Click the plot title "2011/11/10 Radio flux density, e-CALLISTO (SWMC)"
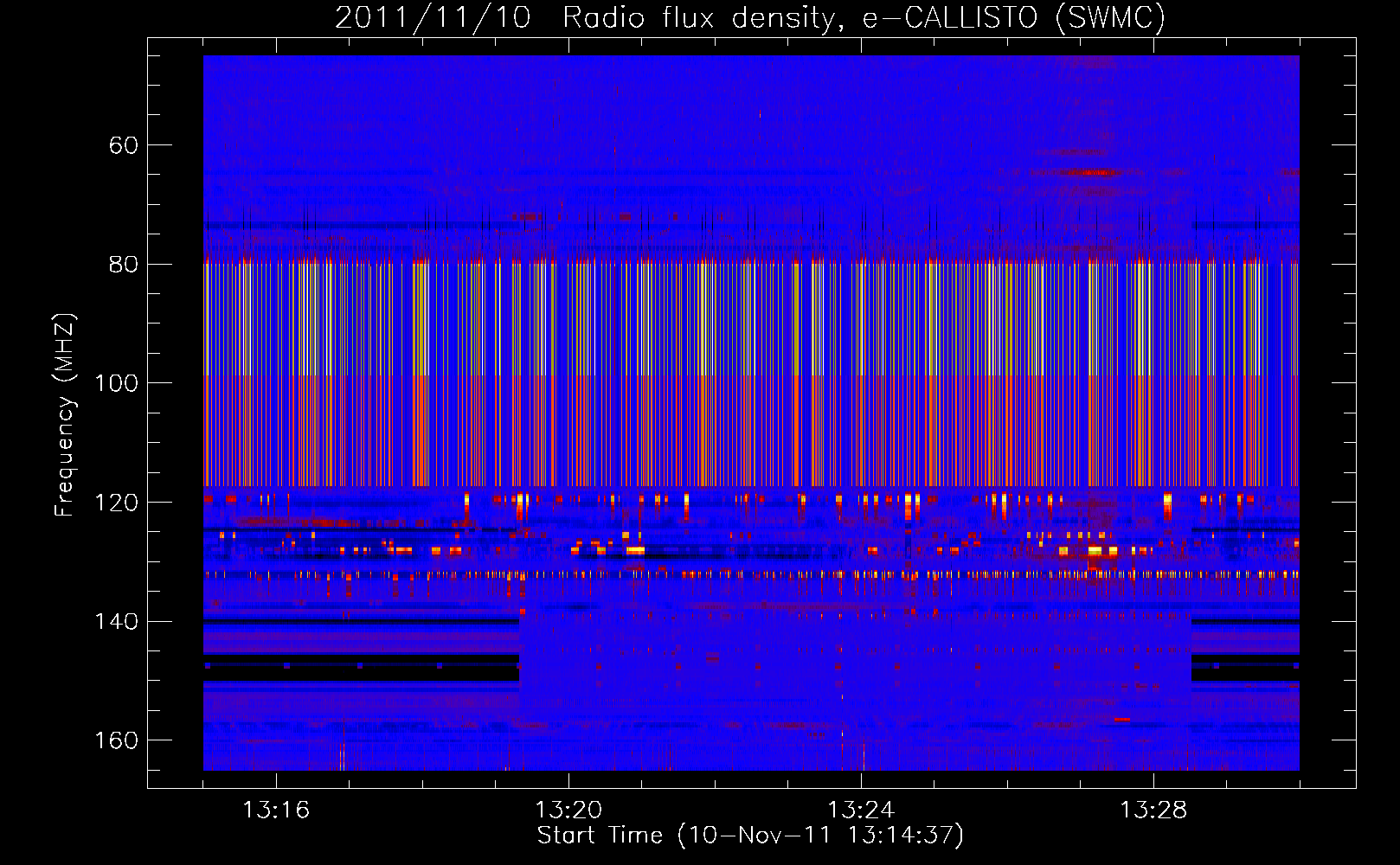The image size is (1400, 865). point(750,17)
